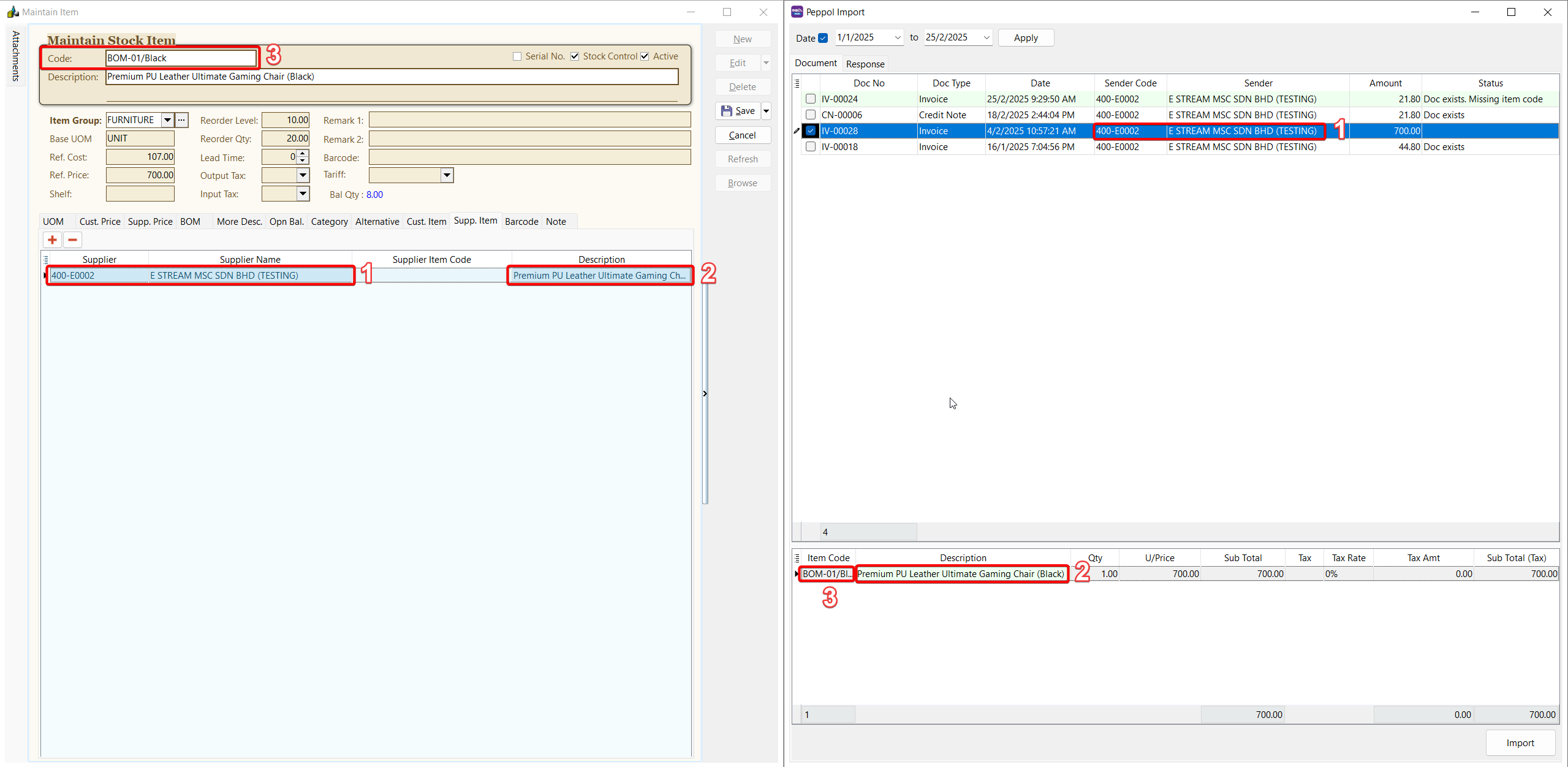Open the Tariff dropdown list
1568x767 pixels.
447,175
